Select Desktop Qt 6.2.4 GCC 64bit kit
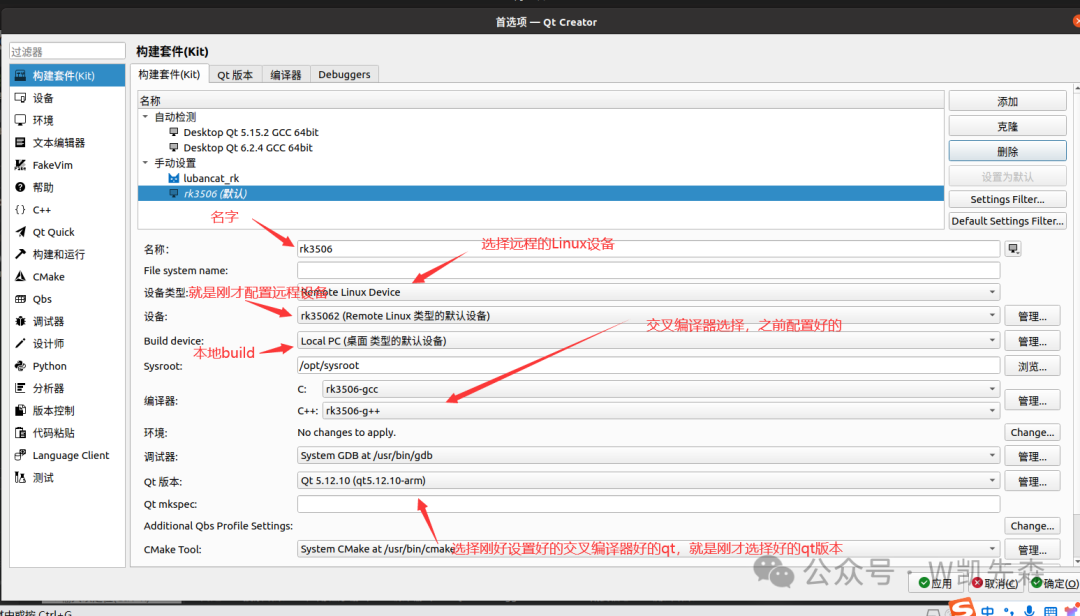Image resolution: width=1080 pixels, height=616 pixels. click(x=247, y=148)
